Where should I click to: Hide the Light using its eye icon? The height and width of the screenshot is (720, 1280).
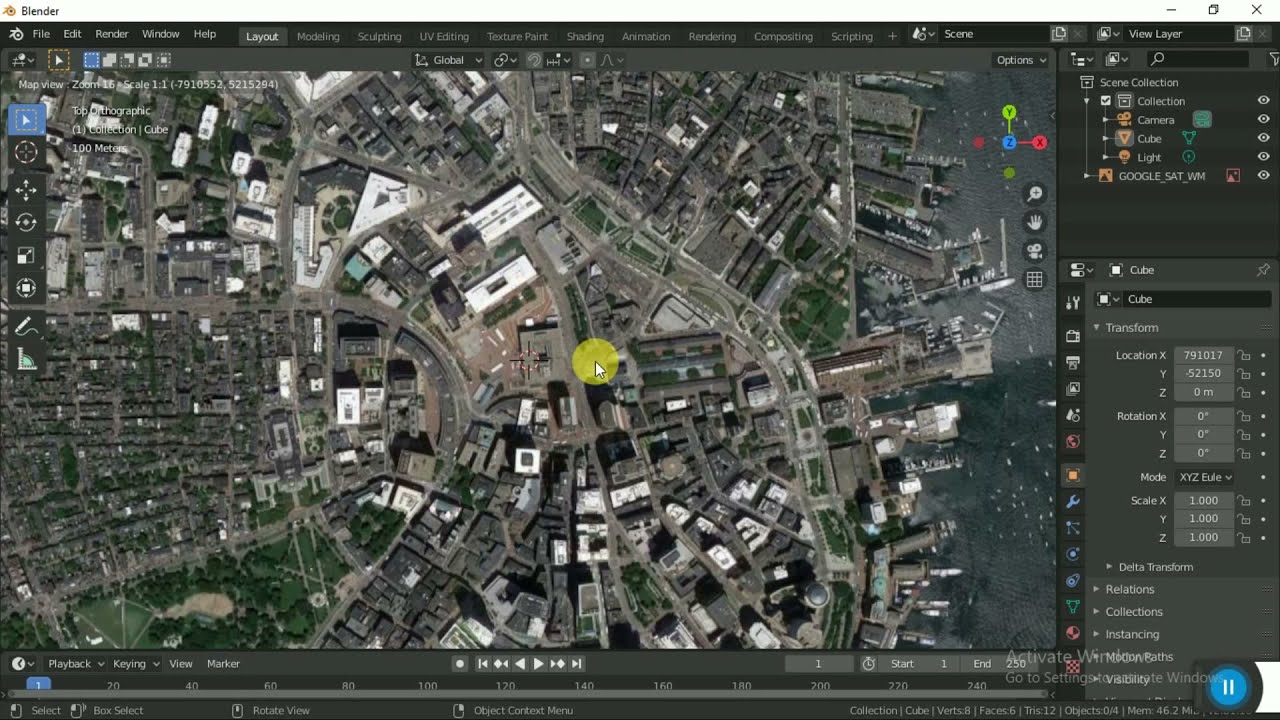click(x=1263, y=157)
